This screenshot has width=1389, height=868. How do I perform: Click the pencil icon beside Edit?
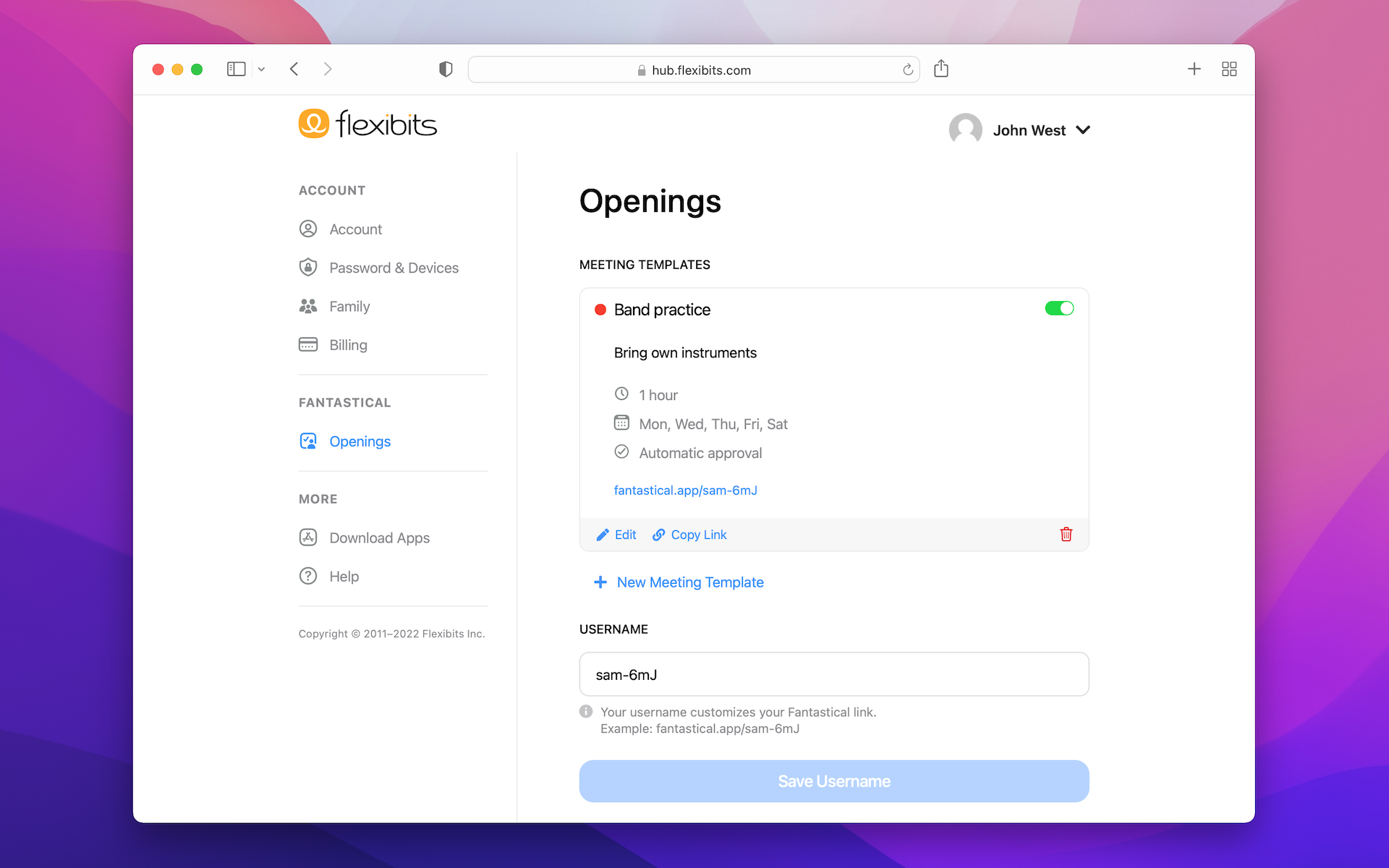(x=602, y=535)
